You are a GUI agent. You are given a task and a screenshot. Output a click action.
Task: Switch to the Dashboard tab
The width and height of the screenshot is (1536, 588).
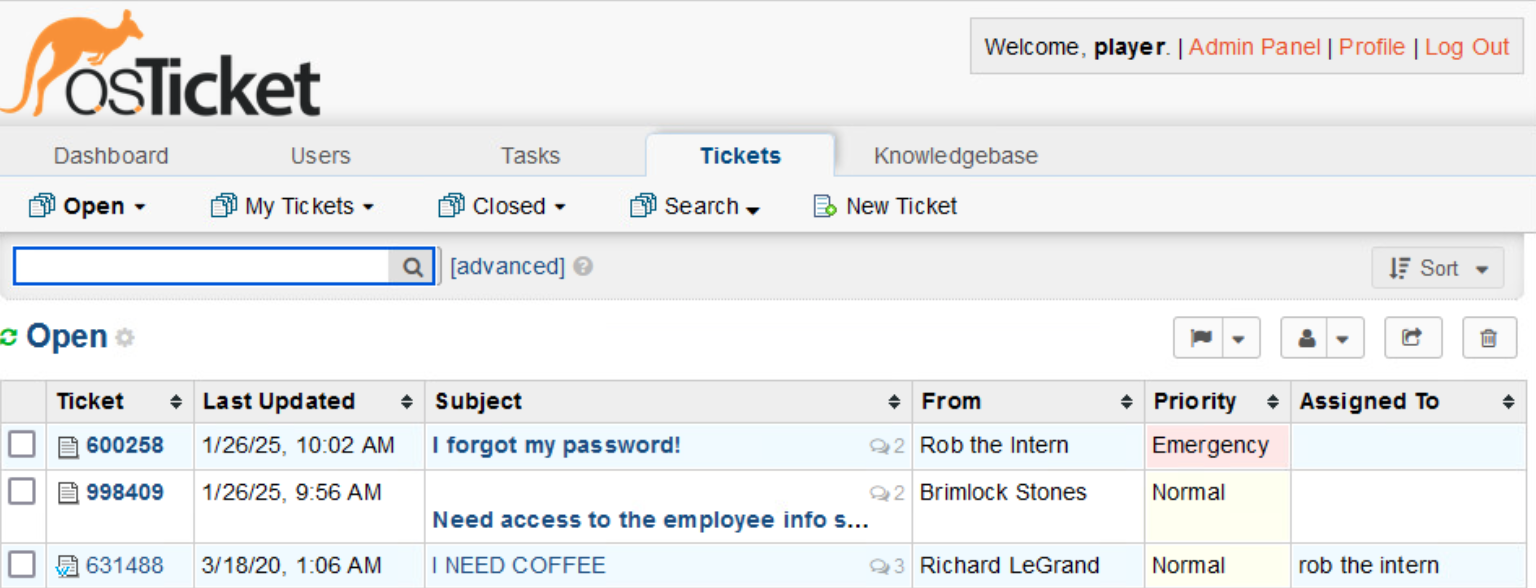[x=111, y=156]
